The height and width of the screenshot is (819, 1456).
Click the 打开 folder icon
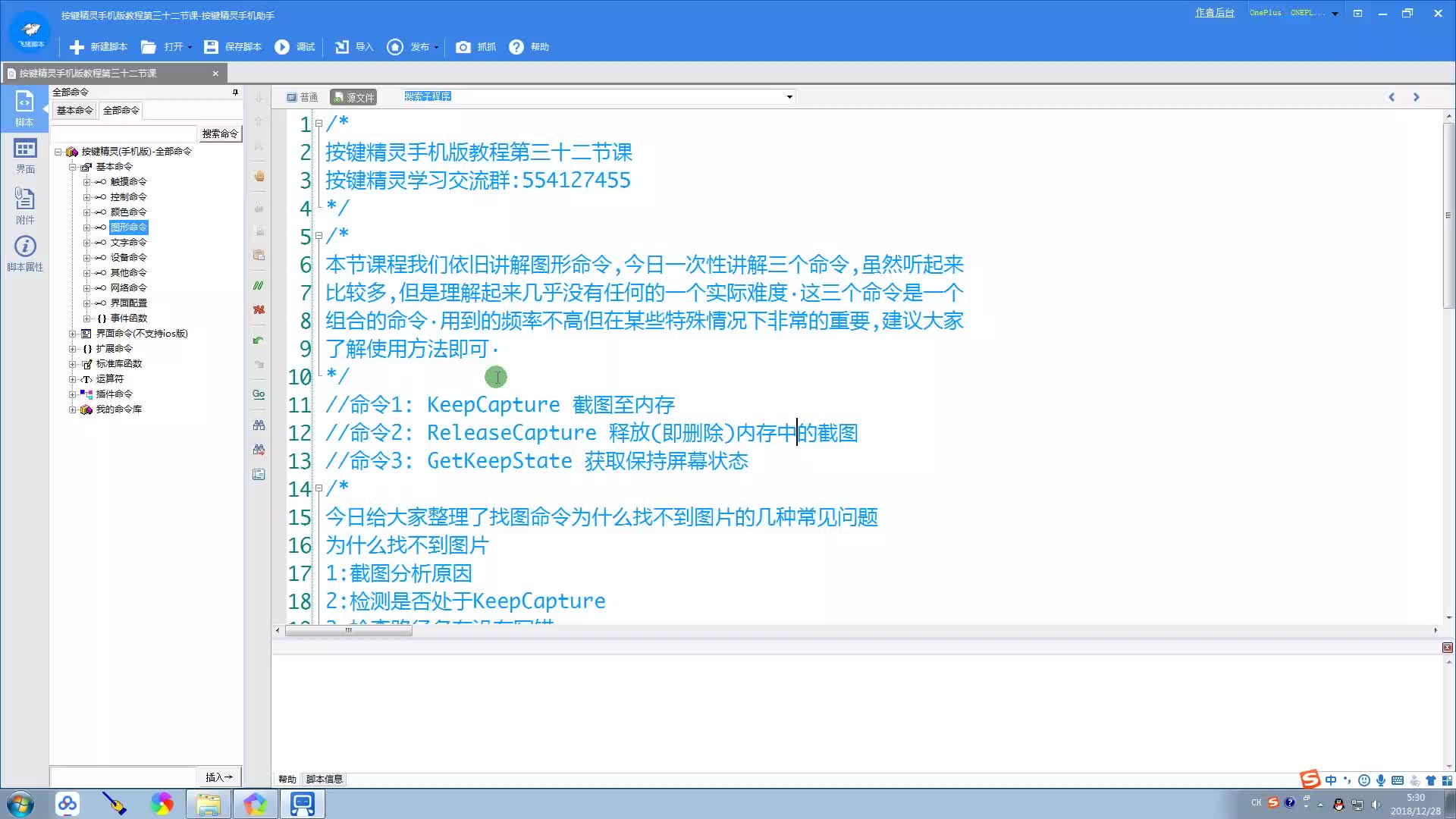click(149, 47)
